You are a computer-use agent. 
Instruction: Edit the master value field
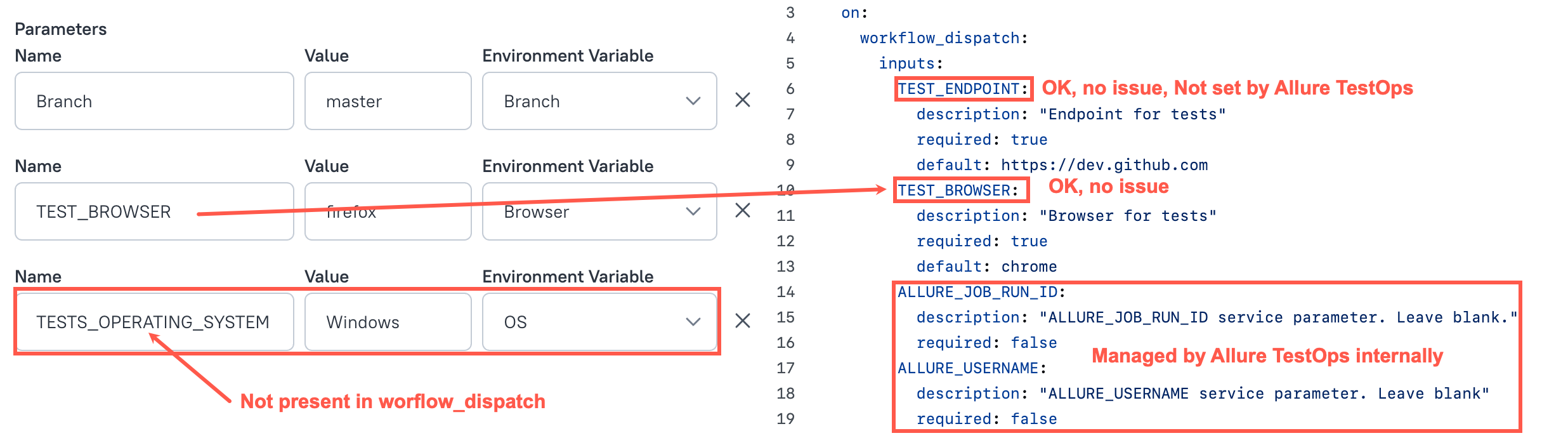(388, 101)
